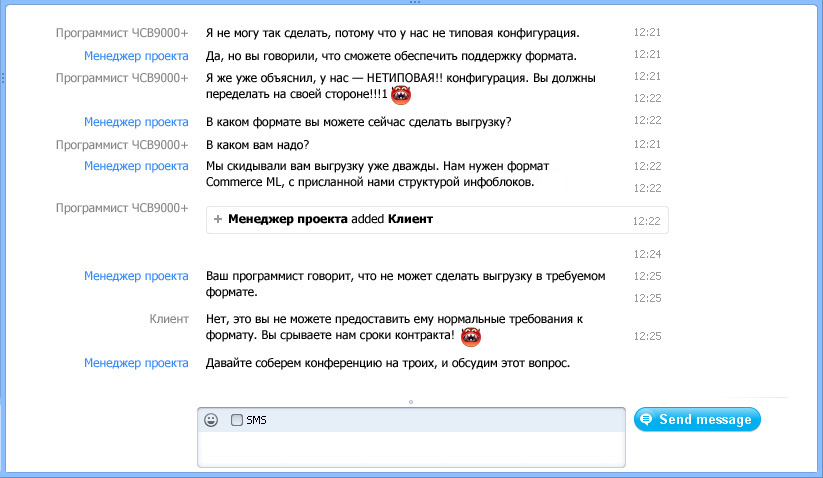This screenshot has height=478, width=823.
Task: Open the emoticon picker smiley
Action: click(211, 420)
